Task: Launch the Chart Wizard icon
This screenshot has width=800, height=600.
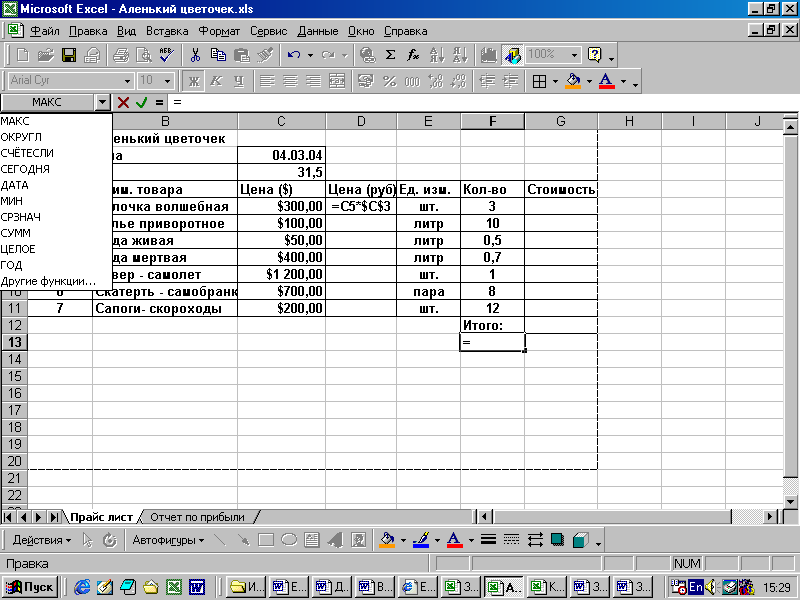Action: pyautogui.click(x=489, y=55)
